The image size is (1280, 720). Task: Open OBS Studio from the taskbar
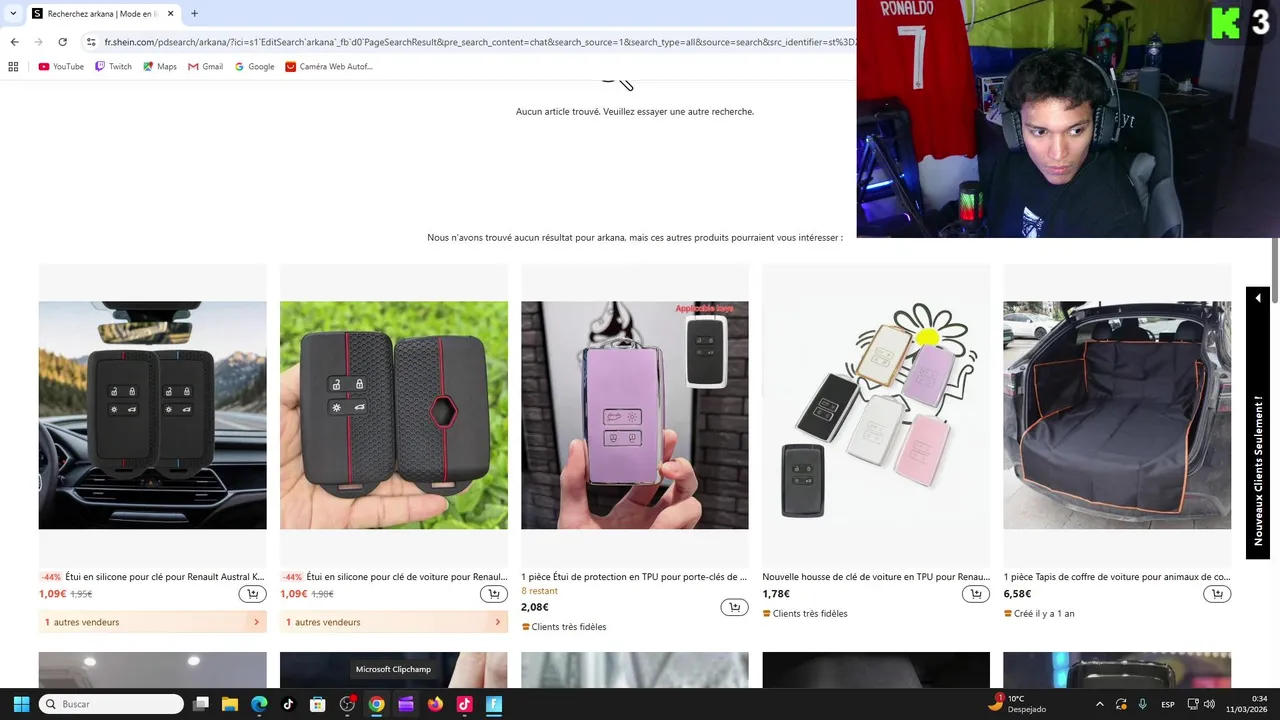pos(347,704)
